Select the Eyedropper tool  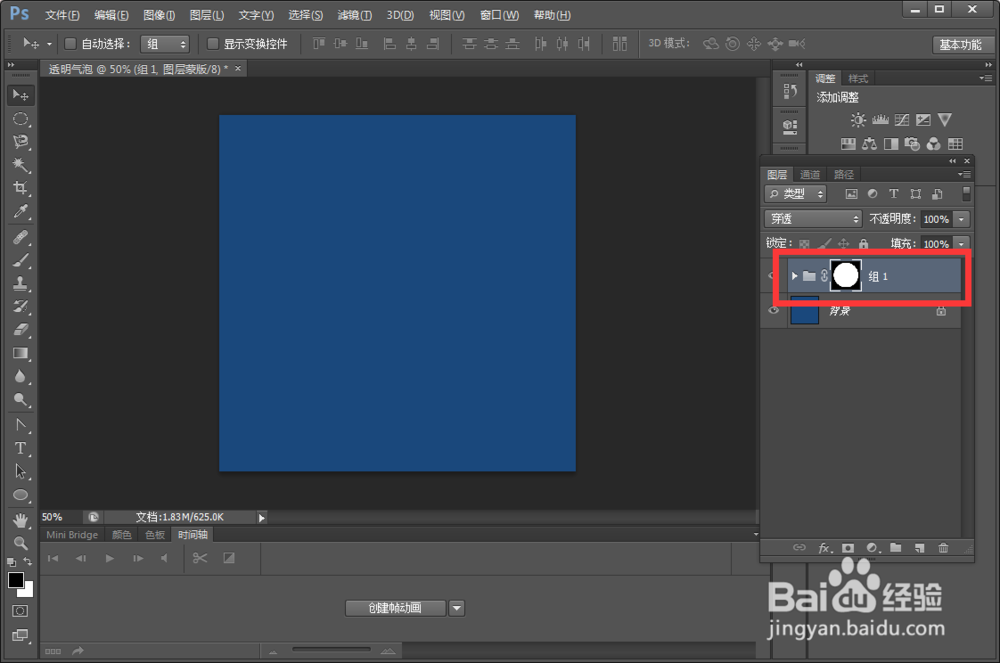click(20, 212)
